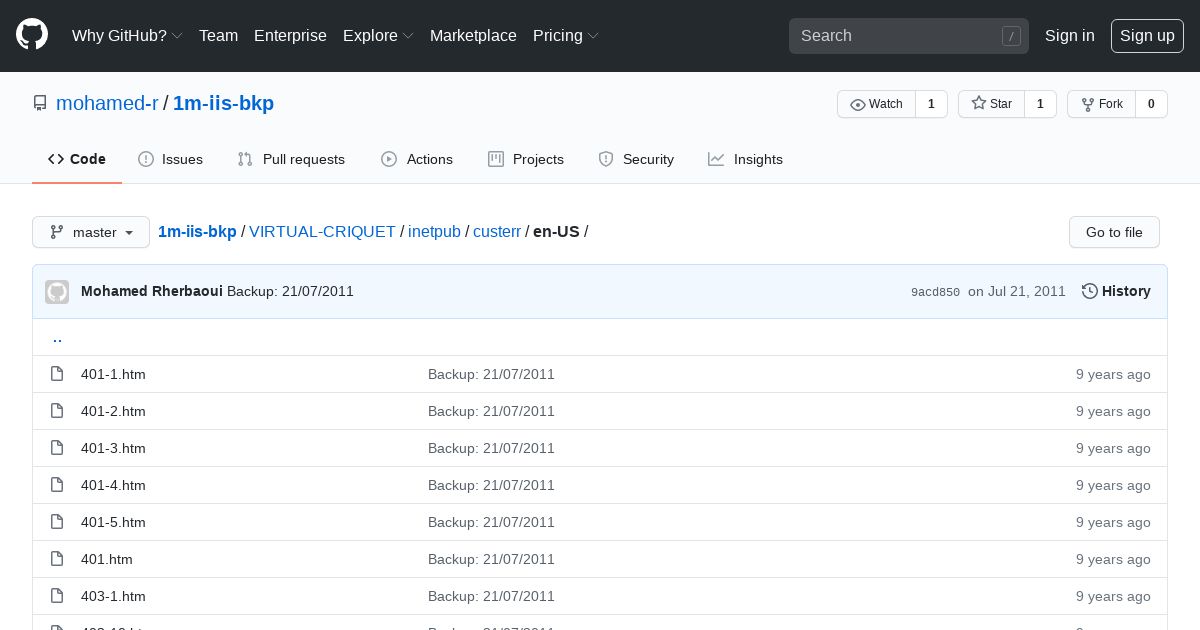Switch to the Issues tab
This screenshot has height=630, width=1200.
[170, 159]
